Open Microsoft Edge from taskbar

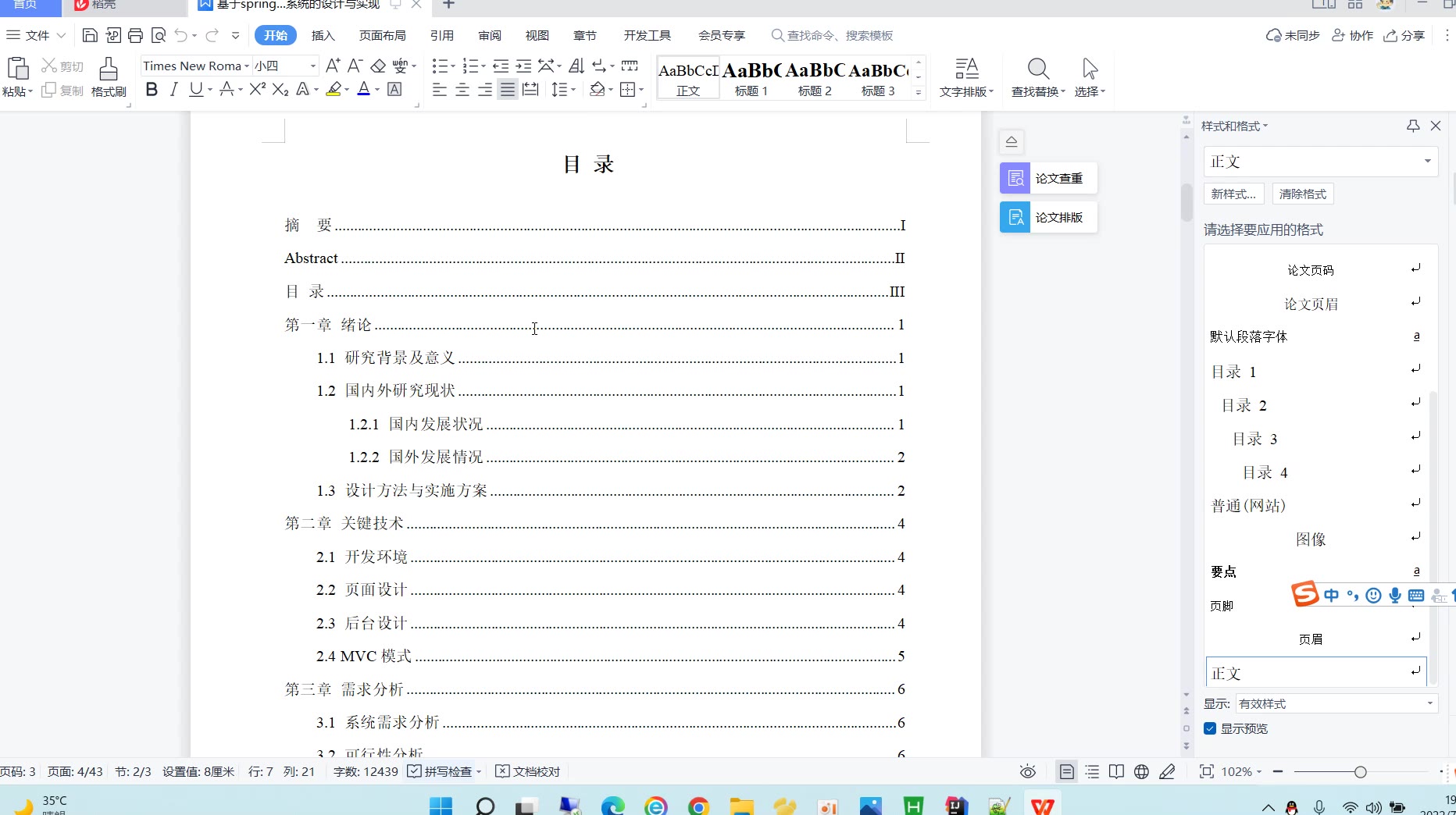[612, 806]
